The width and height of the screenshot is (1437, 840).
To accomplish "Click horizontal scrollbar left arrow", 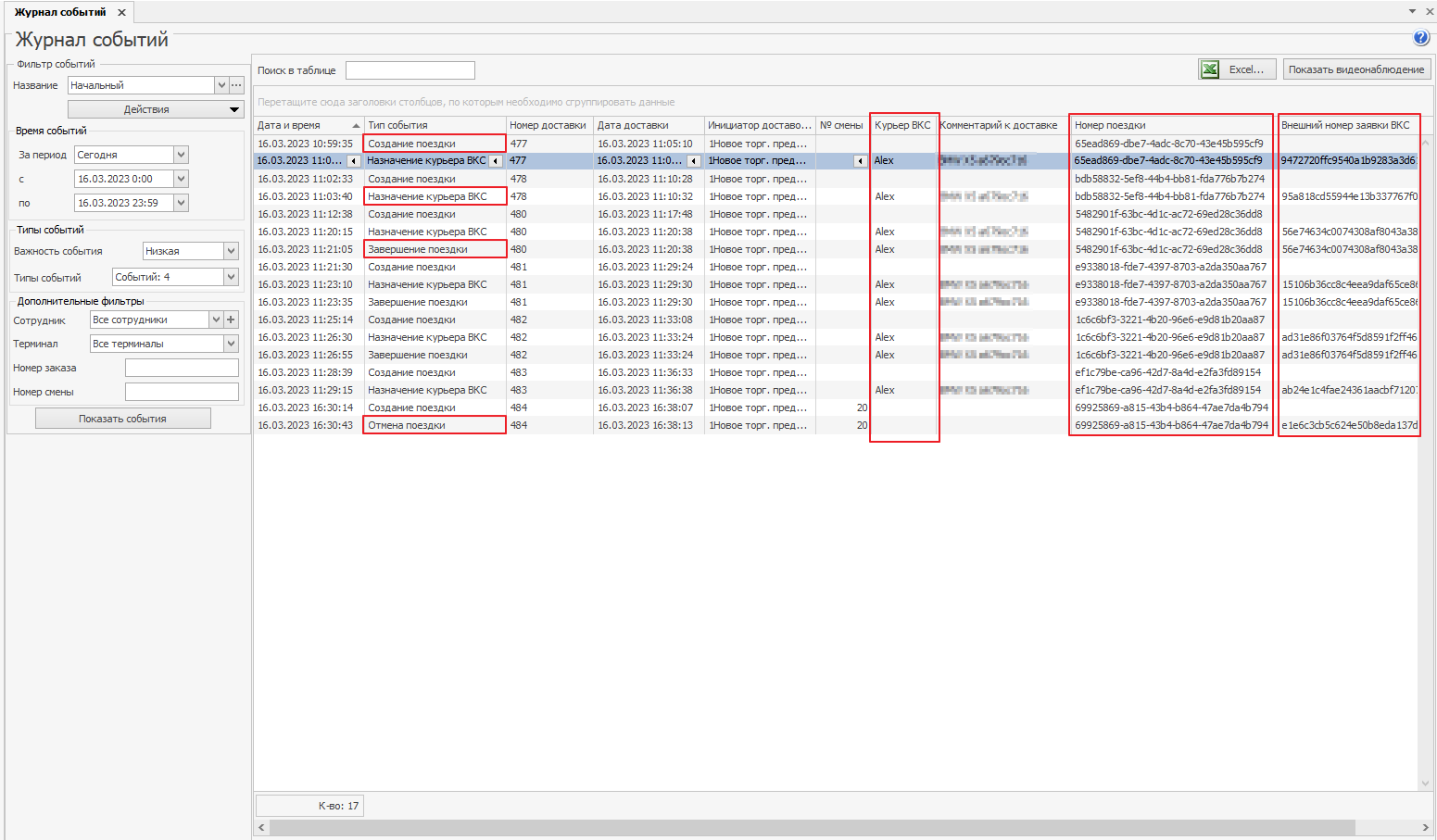I will click(262, 827).
